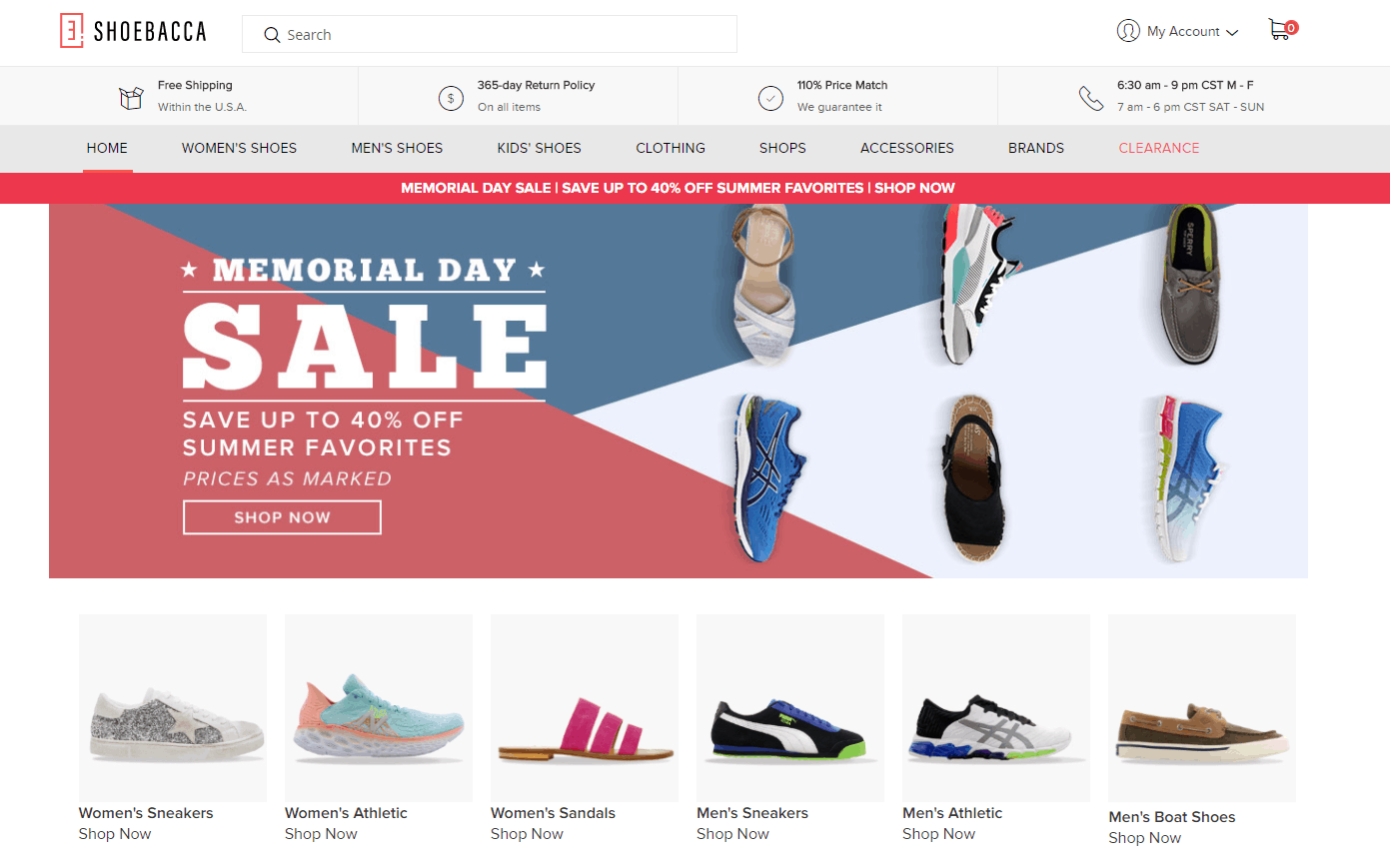Open the BRANDS menu
1390x868 pixels.
(x=1035, y=148)
